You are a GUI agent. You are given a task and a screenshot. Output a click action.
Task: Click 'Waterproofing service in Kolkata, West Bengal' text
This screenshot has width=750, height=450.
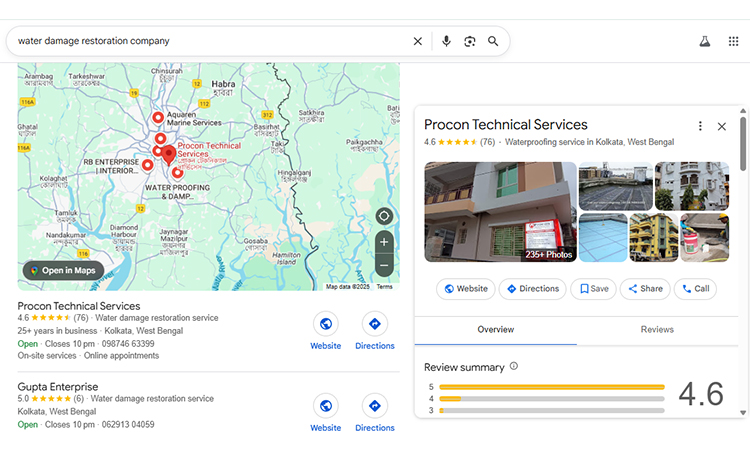589,142
